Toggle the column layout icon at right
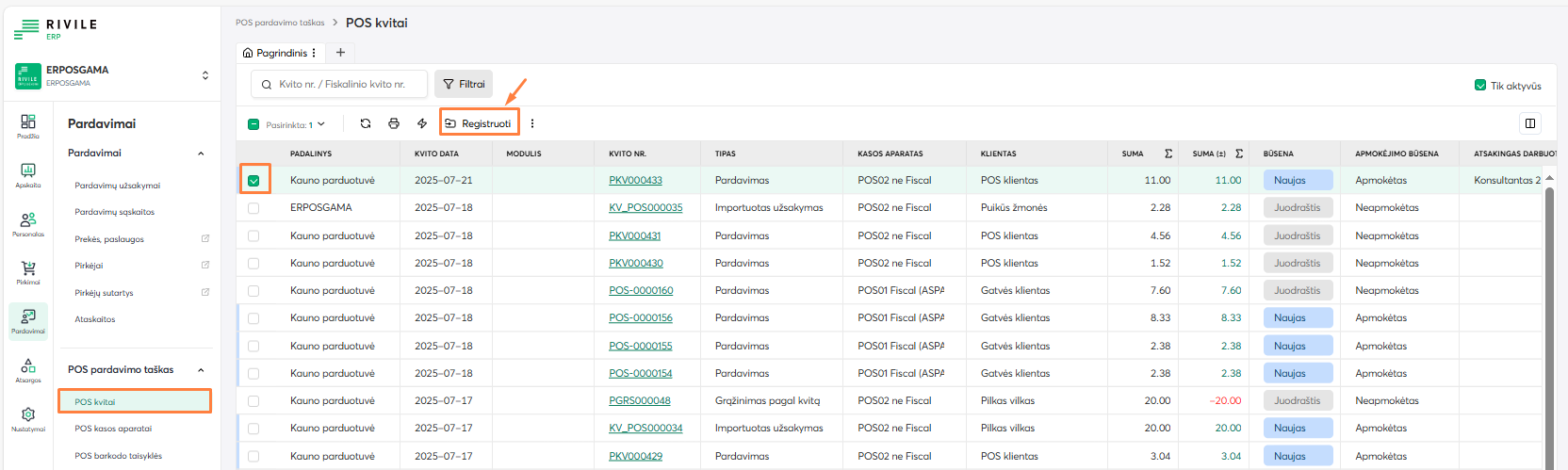 (1530, 123)
